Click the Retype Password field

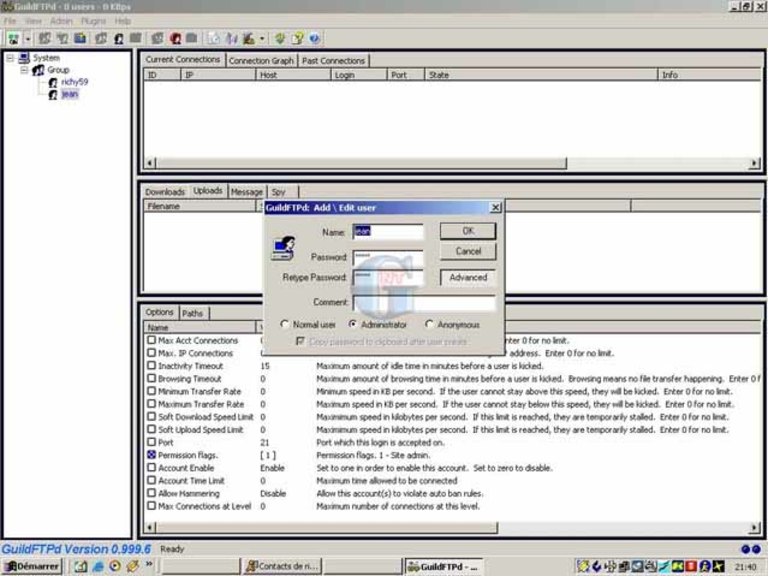[388, 277]
